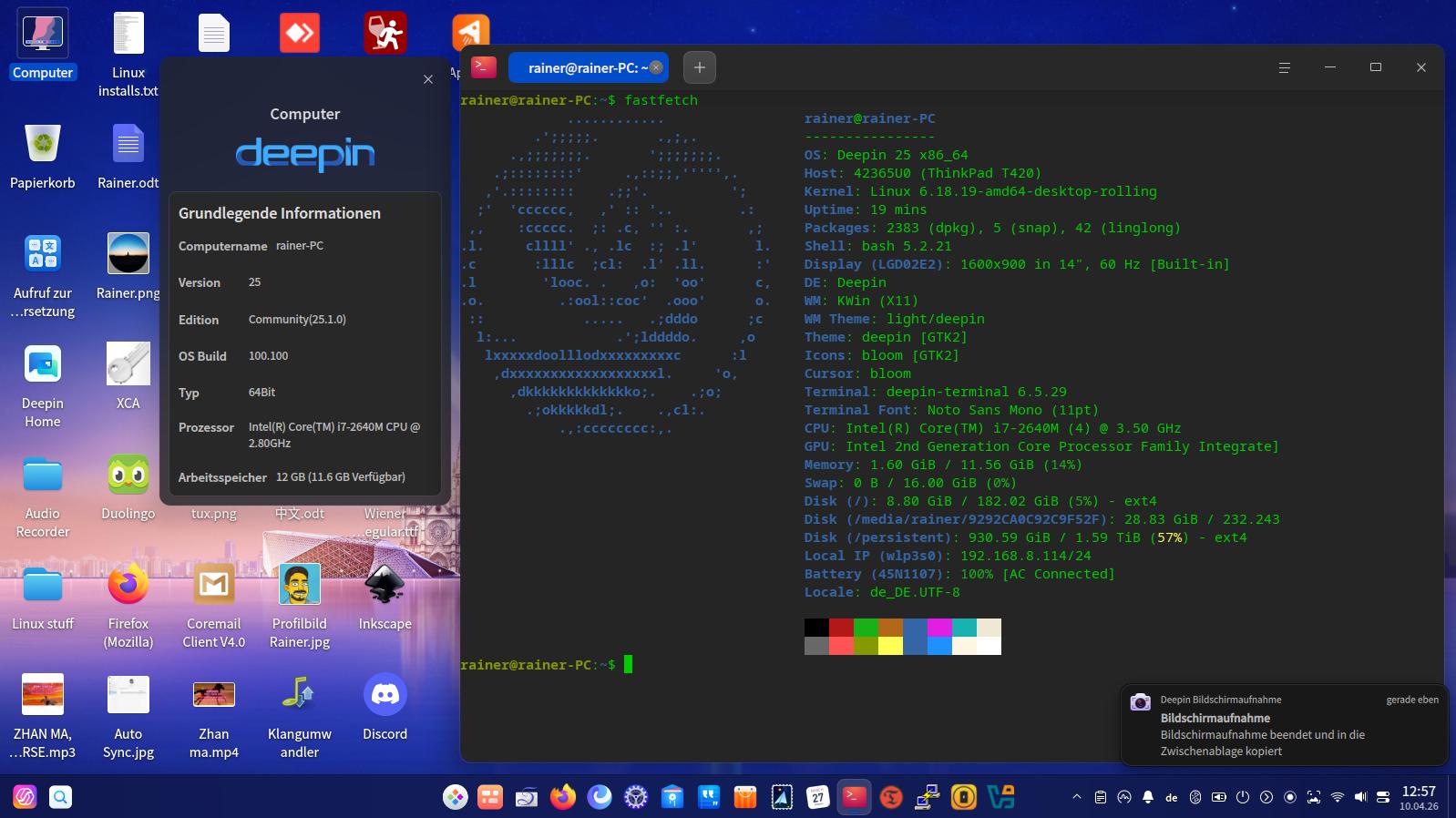
Task: Select the Discord desktop icon
Action: point(385,708)
